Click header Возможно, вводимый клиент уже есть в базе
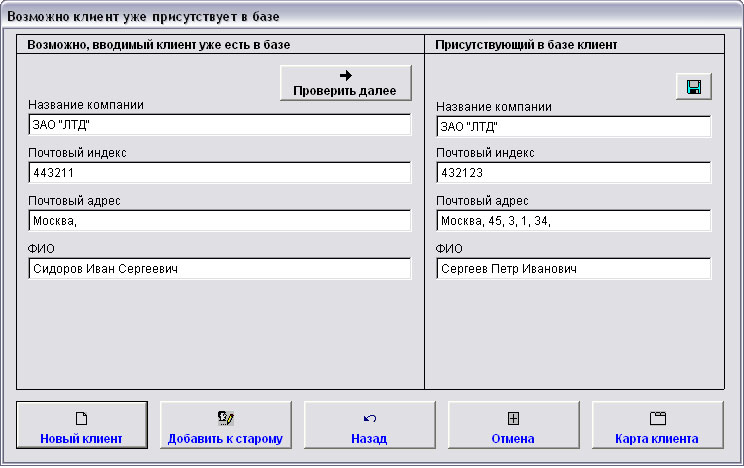This screenshot has height=468, width=744. tap(158, 45)
